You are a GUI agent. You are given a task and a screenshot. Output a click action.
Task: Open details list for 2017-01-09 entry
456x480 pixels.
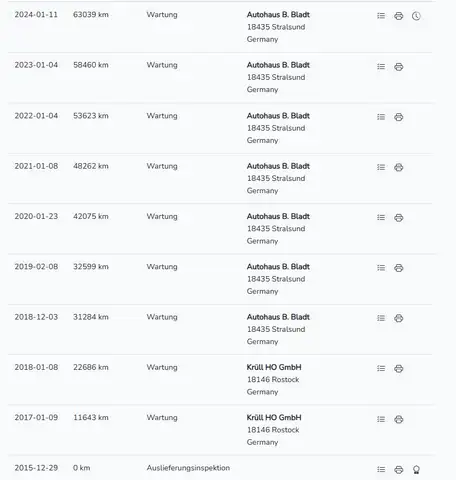pos(381,419)
